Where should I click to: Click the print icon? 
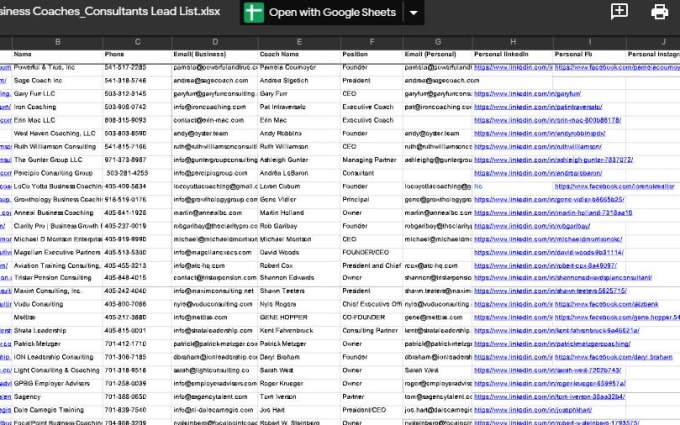(x=659, y=12)
